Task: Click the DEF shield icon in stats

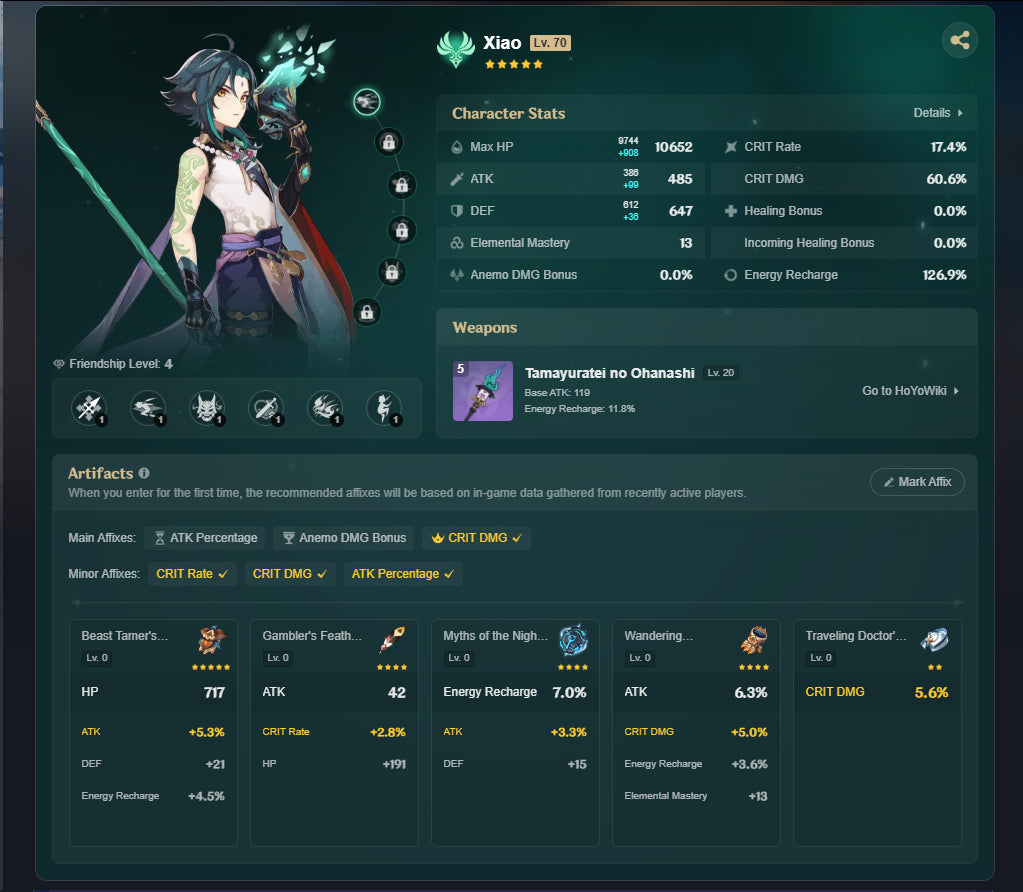Action: click(457, 211)
